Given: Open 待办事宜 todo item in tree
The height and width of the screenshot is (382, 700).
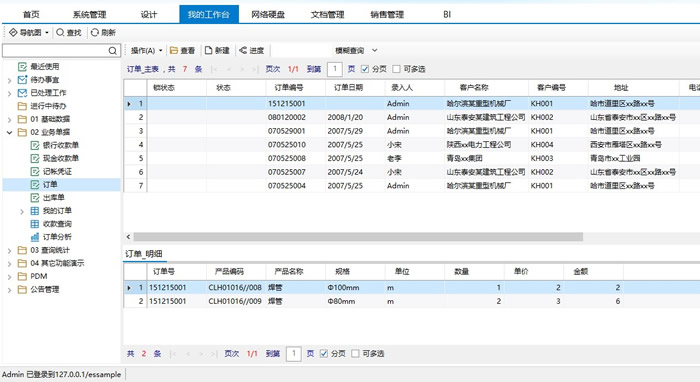Looking at the screenshot, I should point(44,80).
